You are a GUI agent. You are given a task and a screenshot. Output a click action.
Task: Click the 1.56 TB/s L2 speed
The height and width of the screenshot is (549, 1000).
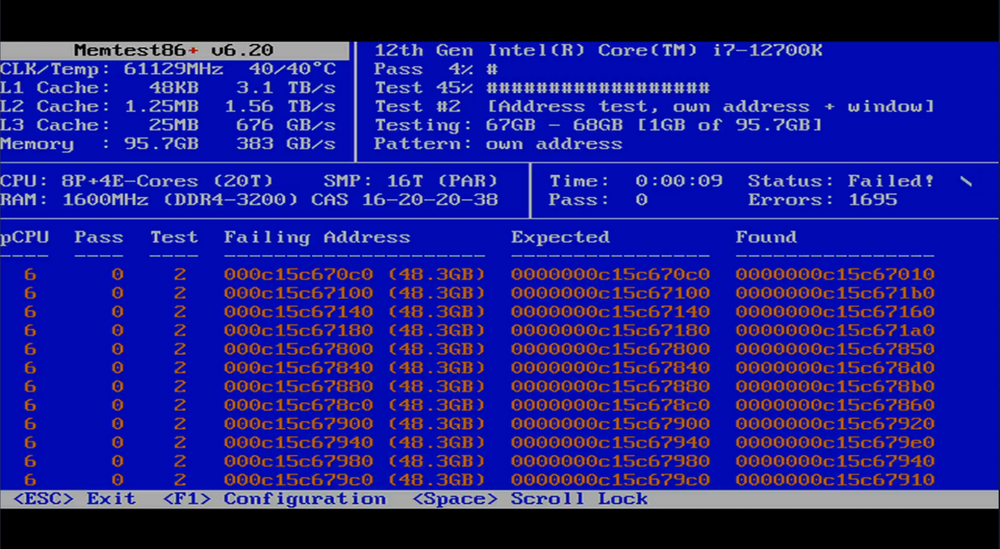pyautogui.click(x=279, y=106)
